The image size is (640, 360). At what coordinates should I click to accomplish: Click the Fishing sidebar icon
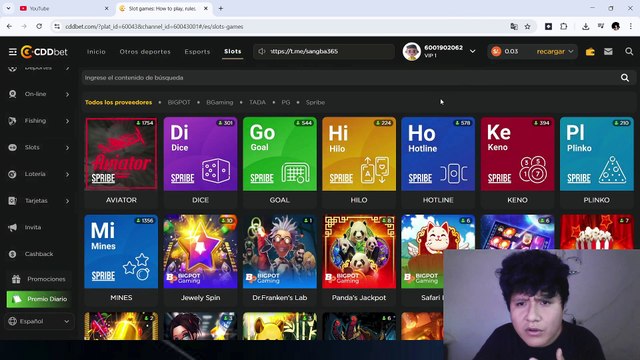[x=13, y=121]
